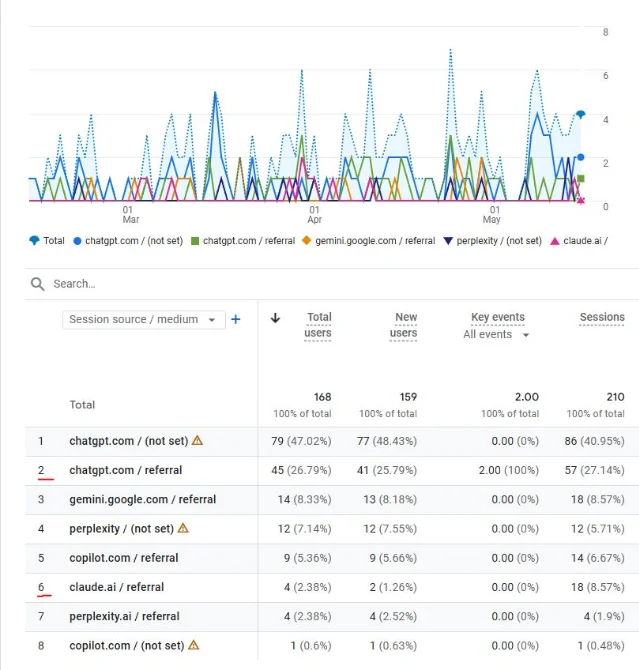This screenshot has height=670, width=639.
Task: Click 86 (40.95%) sessions cell
Action: pos(595,441)
